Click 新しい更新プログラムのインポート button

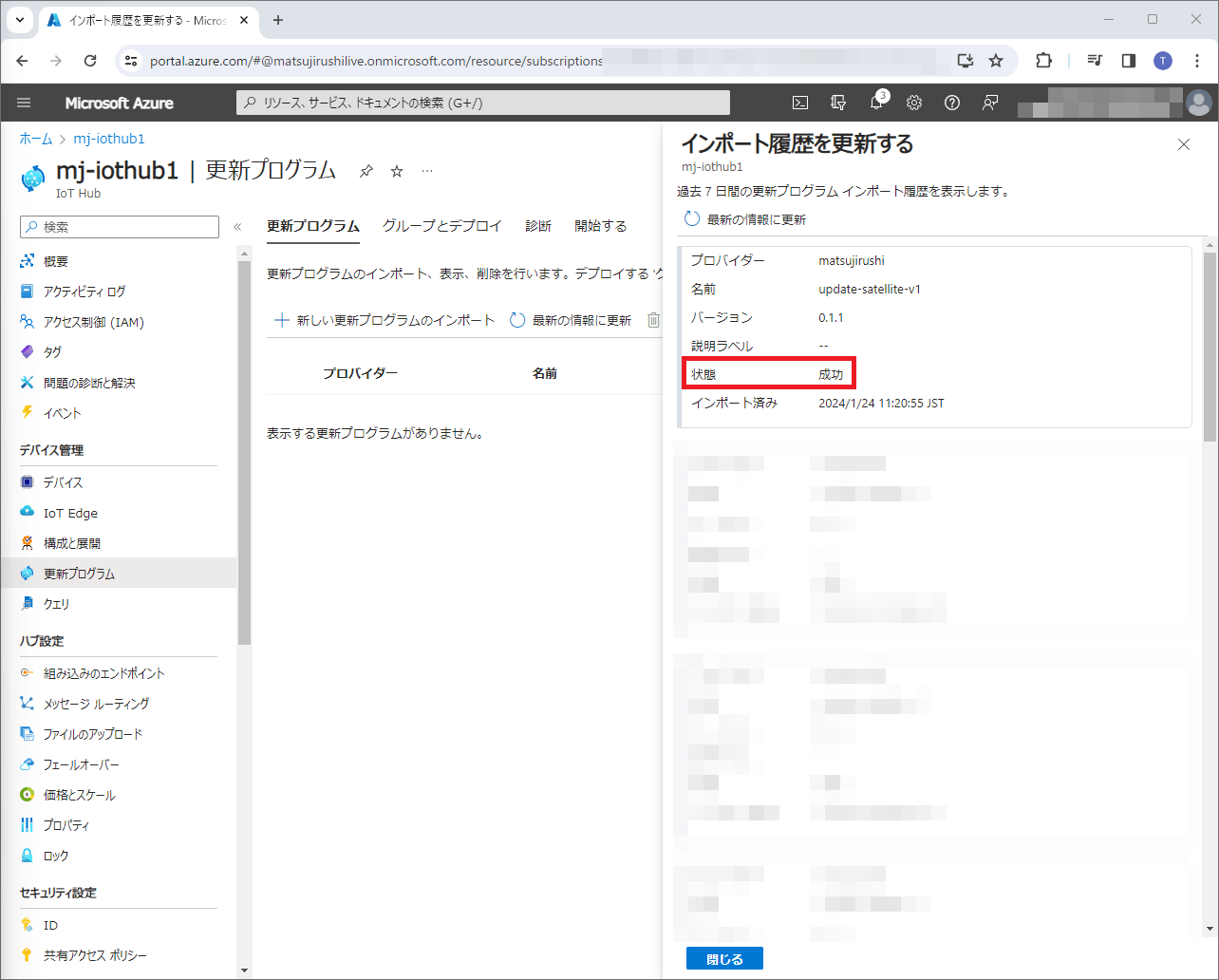[x=384, y=320]
